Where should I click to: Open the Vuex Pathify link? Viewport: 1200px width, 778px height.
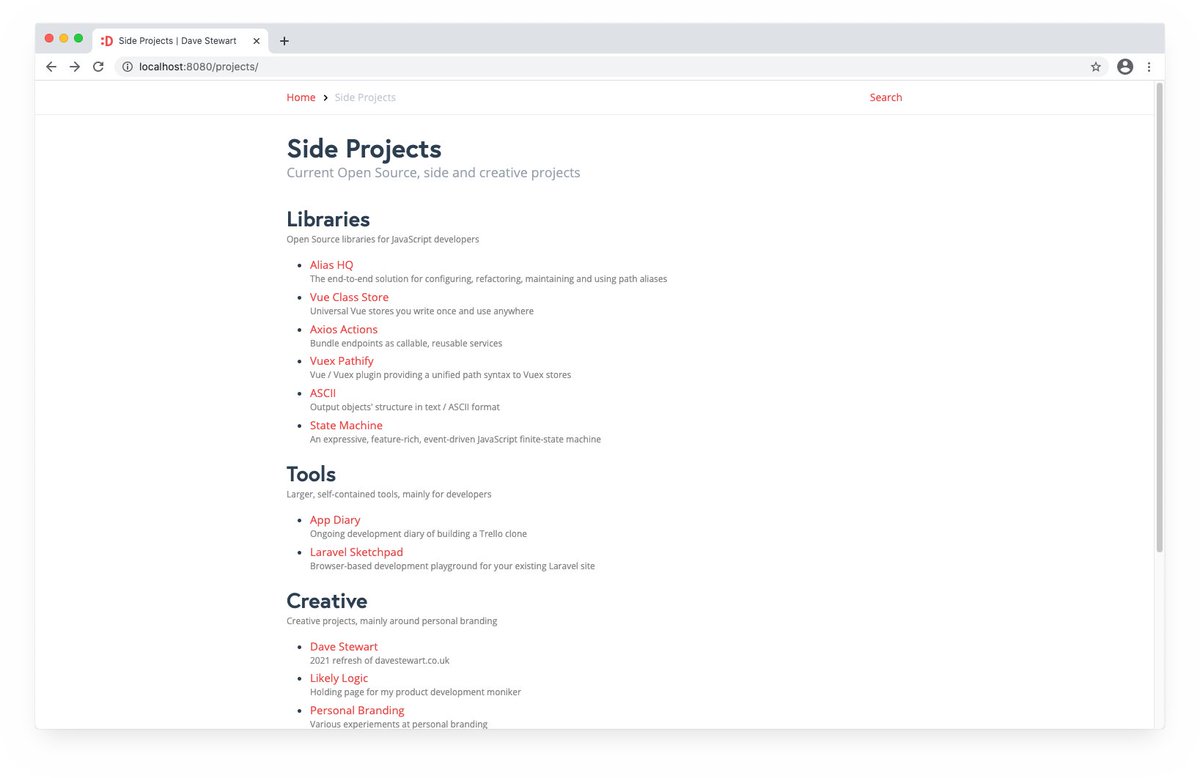(x=342, y=361)
